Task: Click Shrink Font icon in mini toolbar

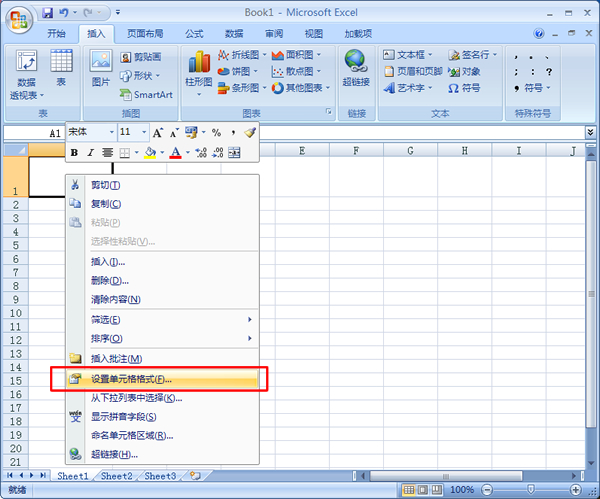Action: click(174, 133)
